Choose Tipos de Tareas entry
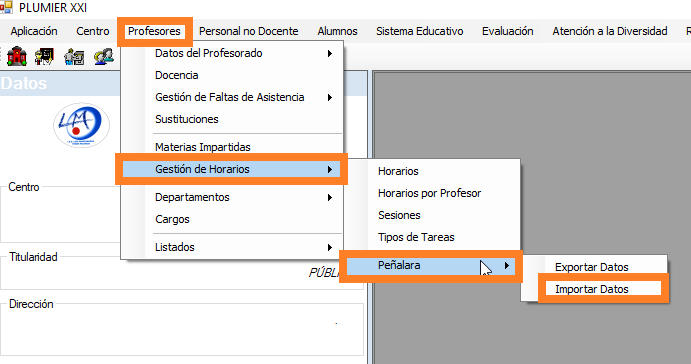 (x=432, y=237)
